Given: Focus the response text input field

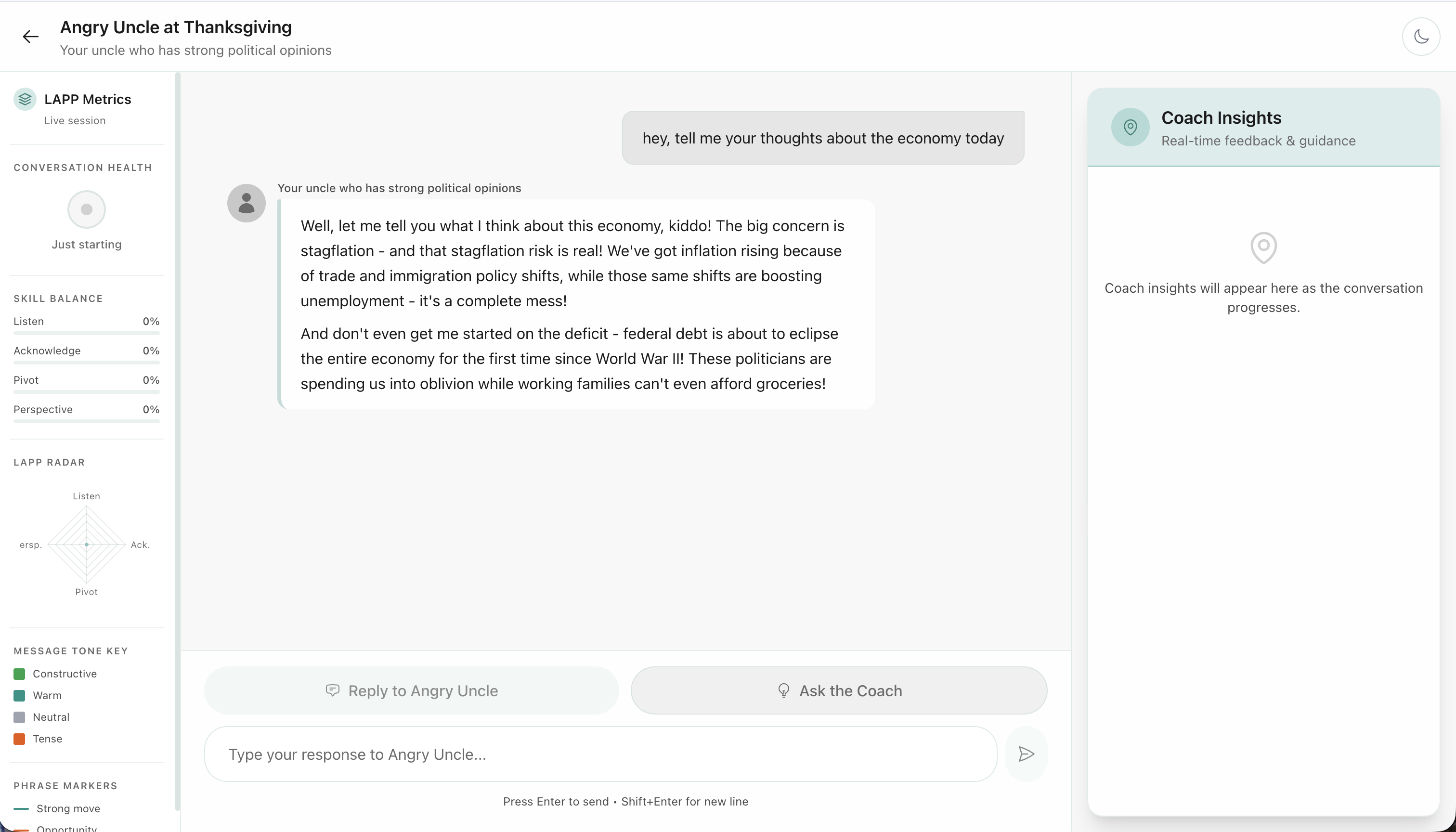Looking at the screenshot, I should pos(600,754).
